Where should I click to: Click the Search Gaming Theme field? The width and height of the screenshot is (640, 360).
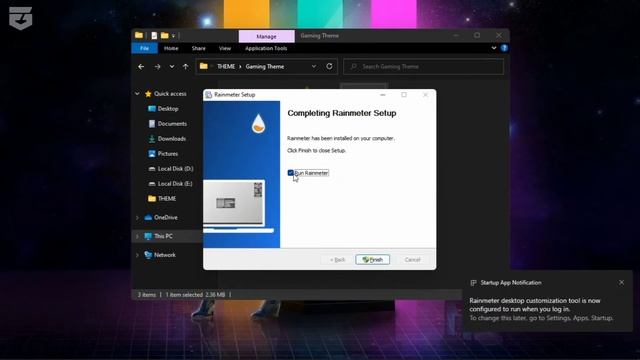point(424,67)
